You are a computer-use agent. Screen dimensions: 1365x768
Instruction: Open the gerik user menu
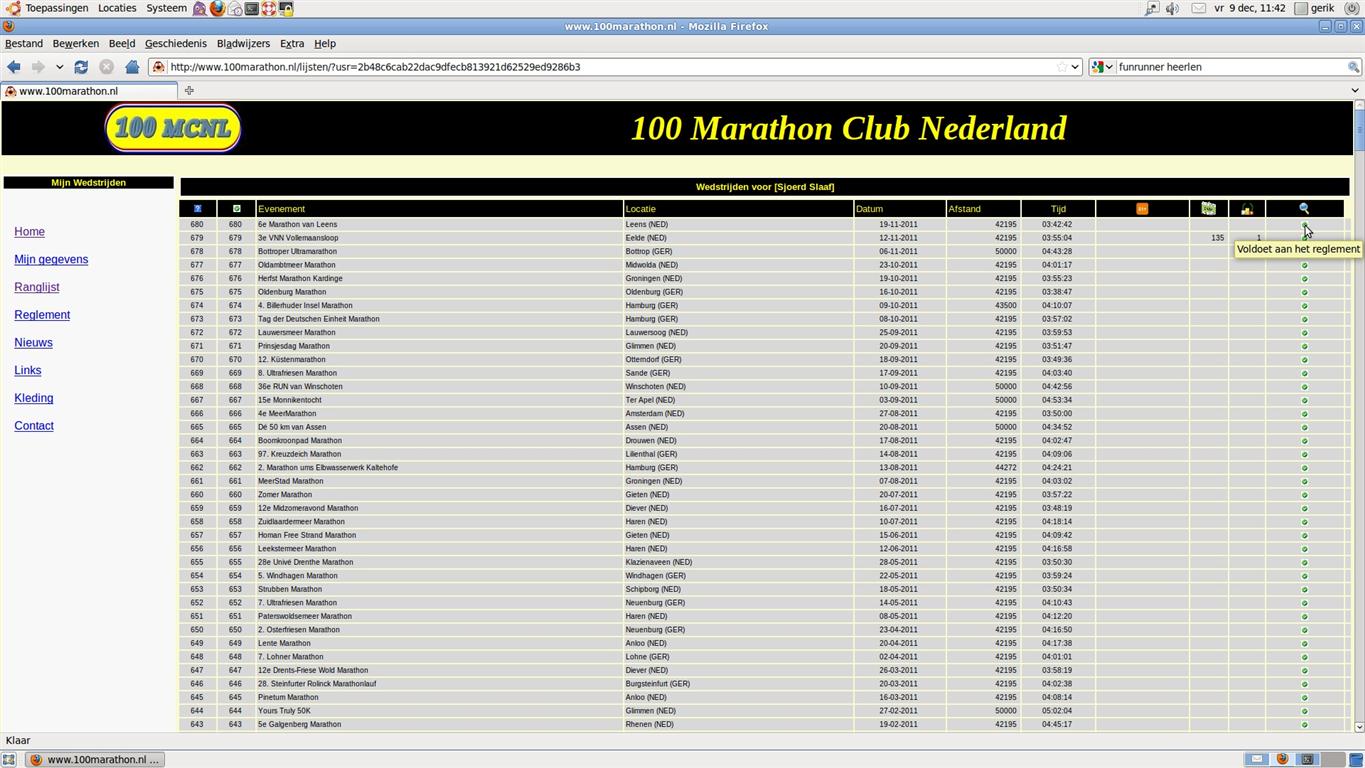[x=1315, y=8]
